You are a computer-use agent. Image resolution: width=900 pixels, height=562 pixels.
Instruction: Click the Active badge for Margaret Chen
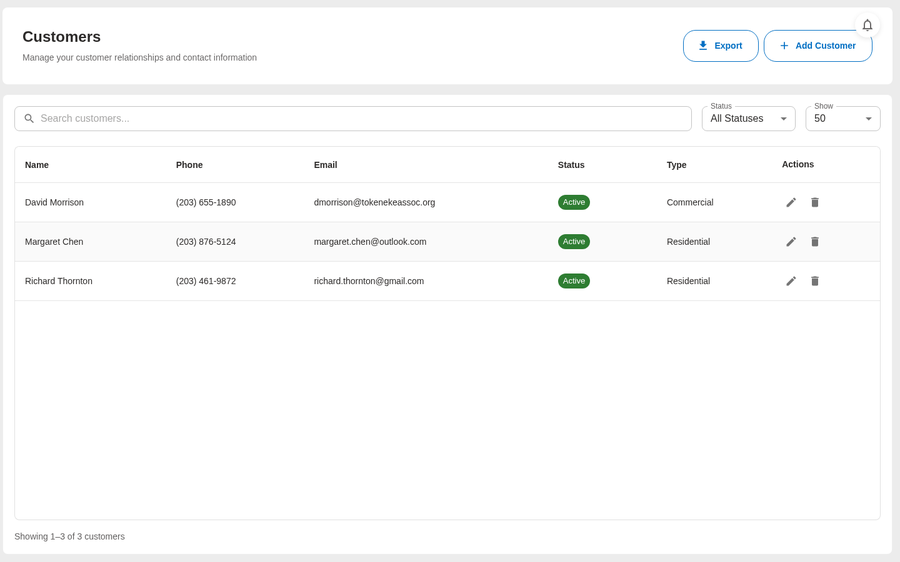pos(573,242)
